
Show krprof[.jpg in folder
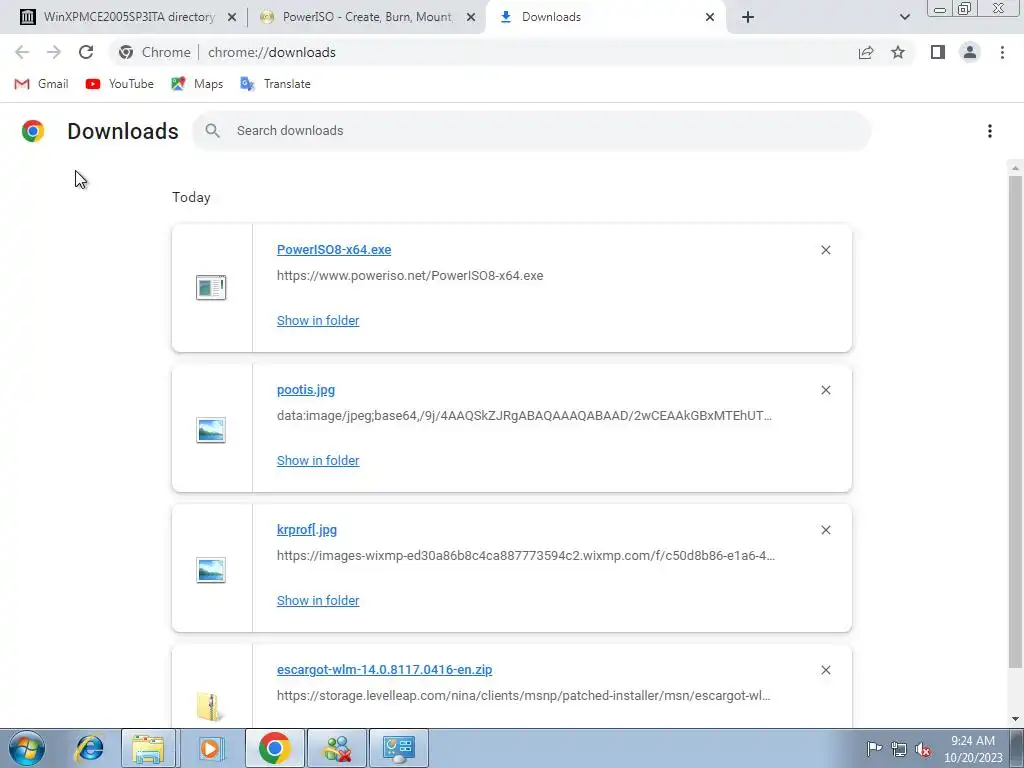tap(318, 601)
